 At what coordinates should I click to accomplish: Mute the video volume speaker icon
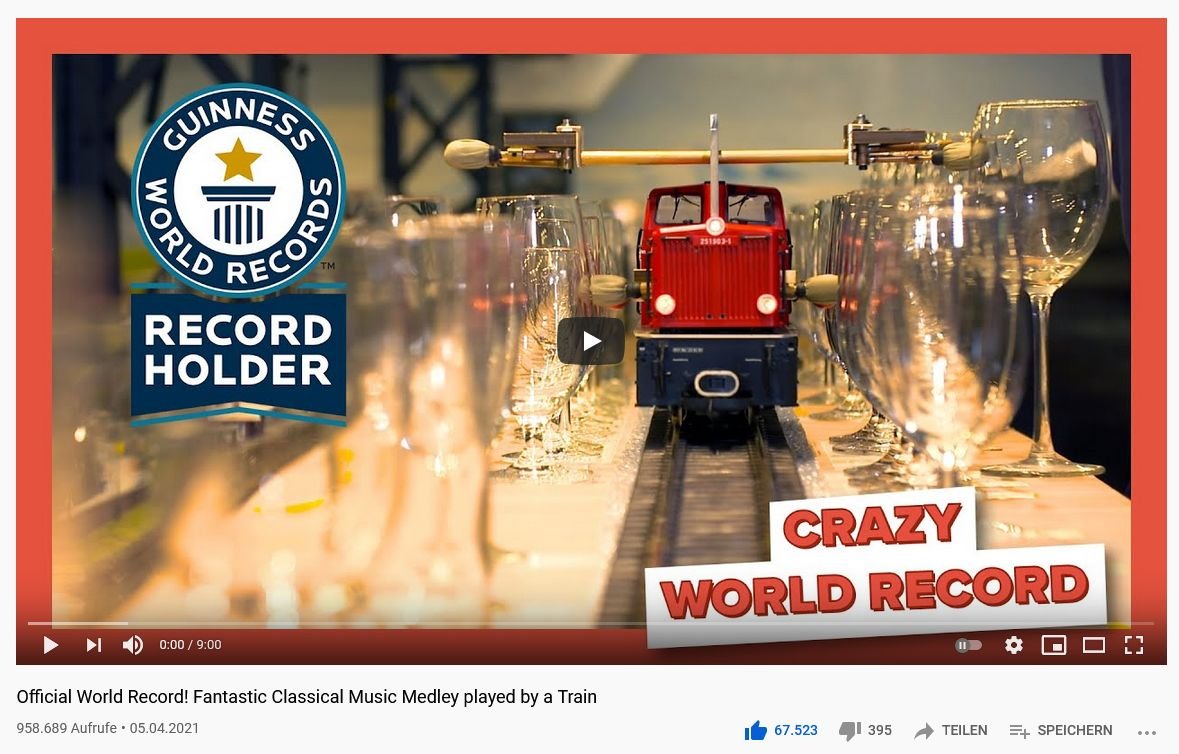132,645
